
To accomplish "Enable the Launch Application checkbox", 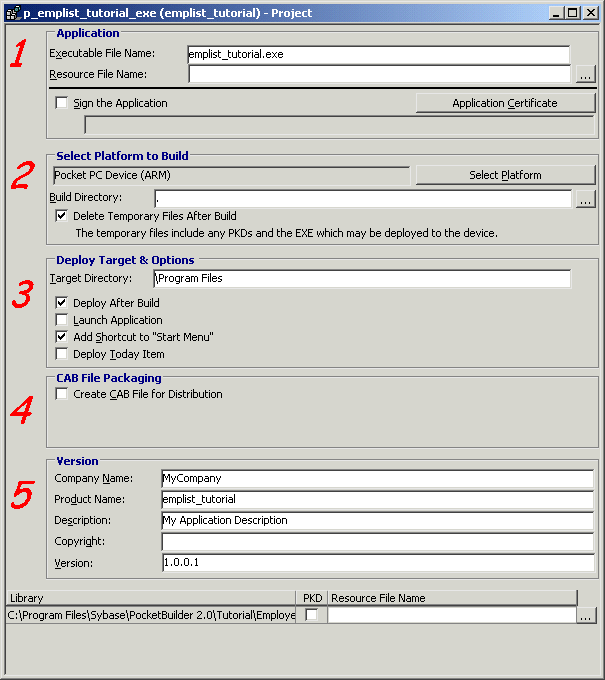I will [x=62, y=320].
